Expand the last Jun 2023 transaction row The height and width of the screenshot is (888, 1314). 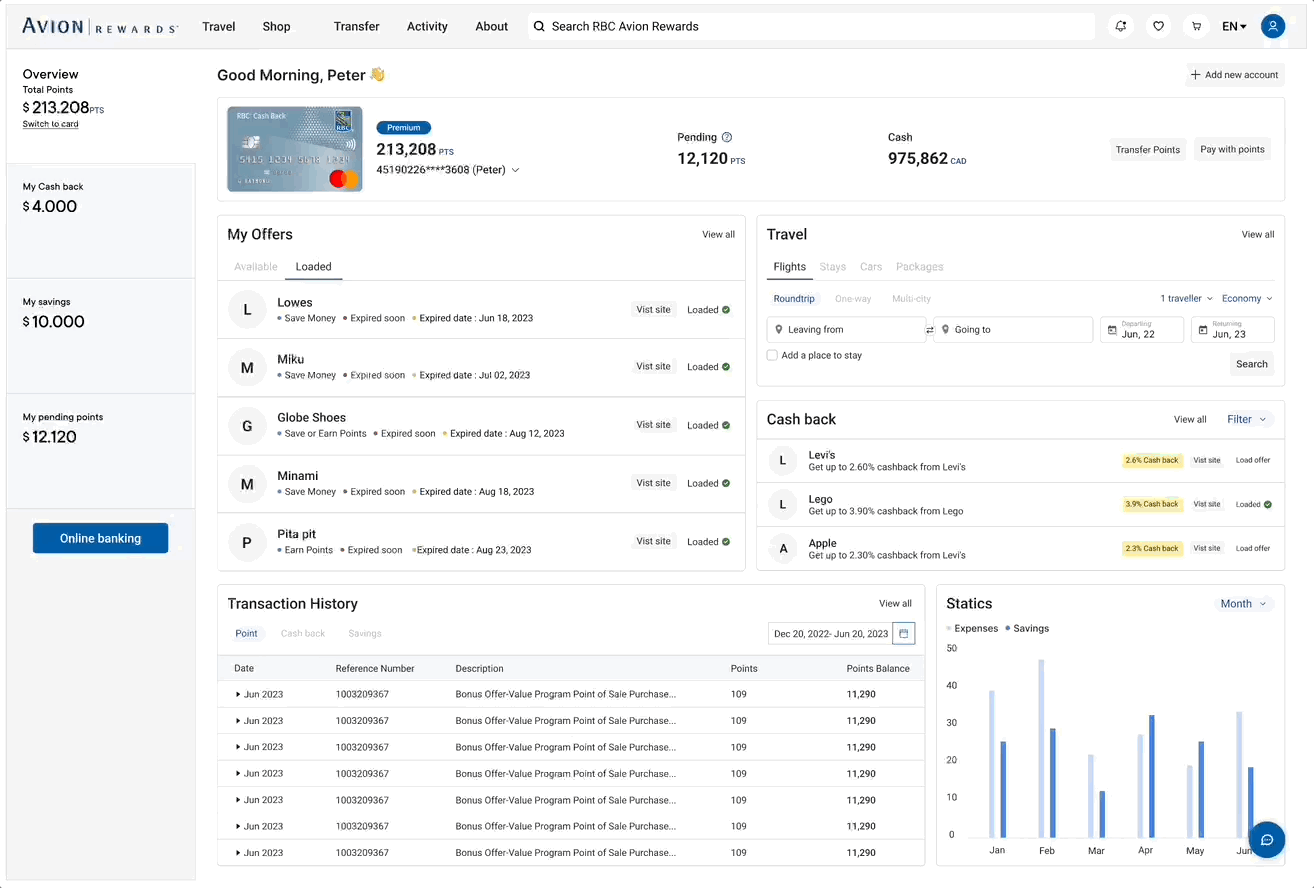[x=238, y=853]
